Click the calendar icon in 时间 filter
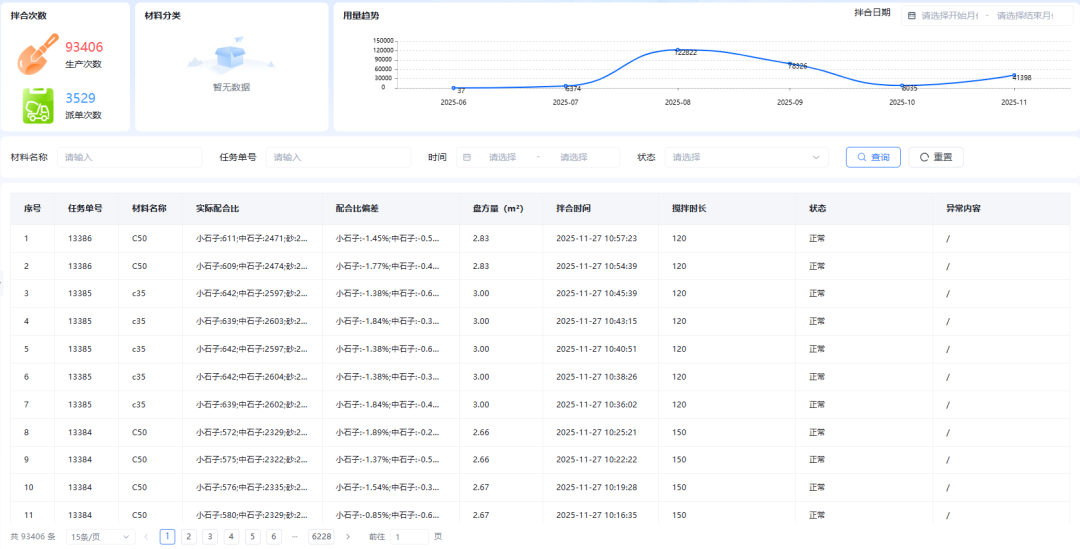 tap(467, 157)
